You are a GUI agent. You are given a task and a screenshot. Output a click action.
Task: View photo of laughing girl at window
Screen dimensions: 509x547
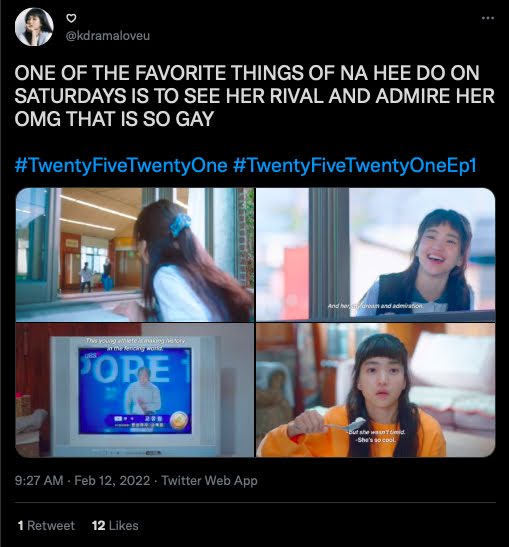click(x=375, y=255)
